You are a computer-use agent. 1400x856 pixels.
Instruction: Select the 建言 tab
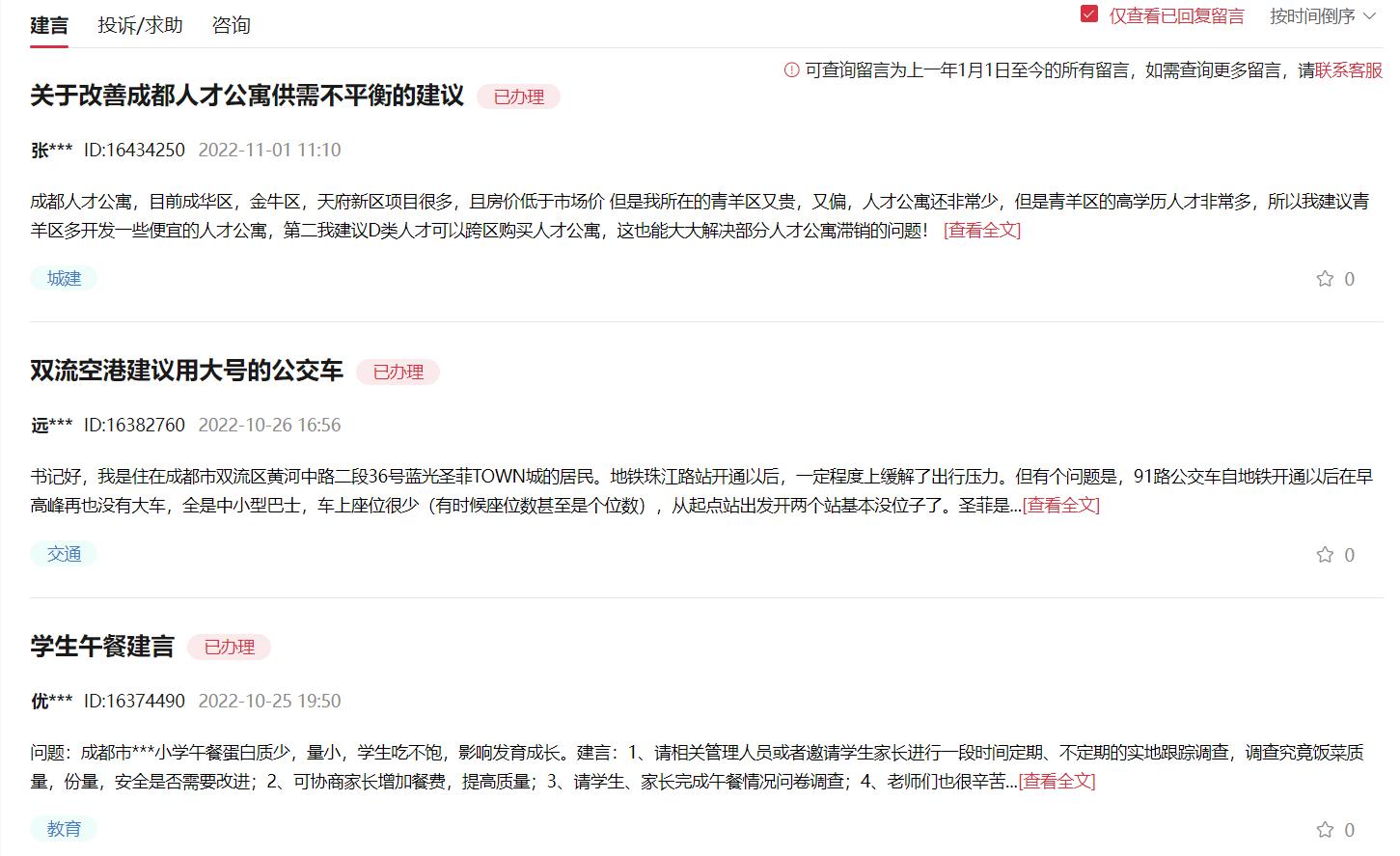click(x=50, y=25)
